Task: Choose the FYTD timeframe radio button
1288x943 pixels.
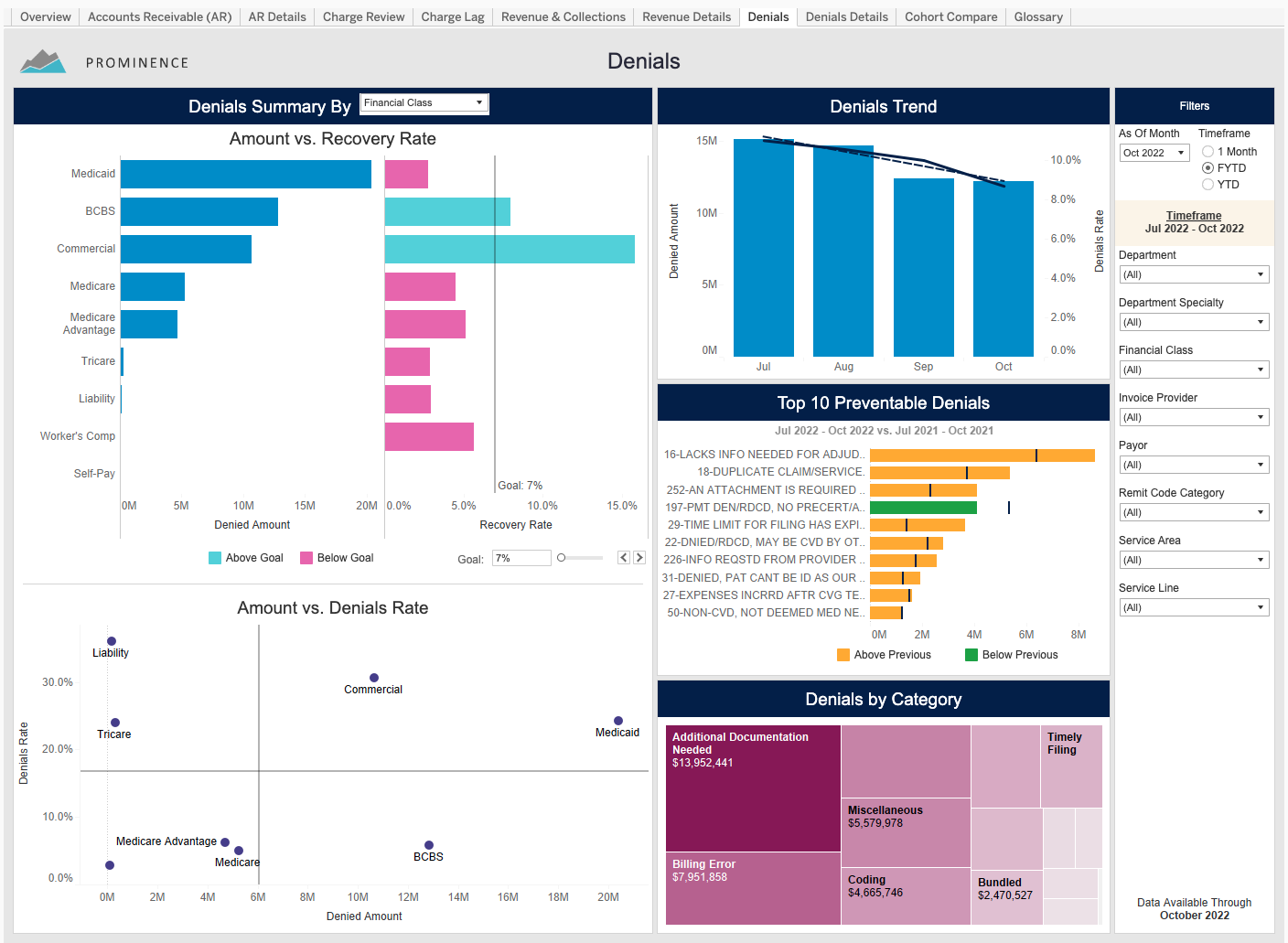Action: point(1208,168)
